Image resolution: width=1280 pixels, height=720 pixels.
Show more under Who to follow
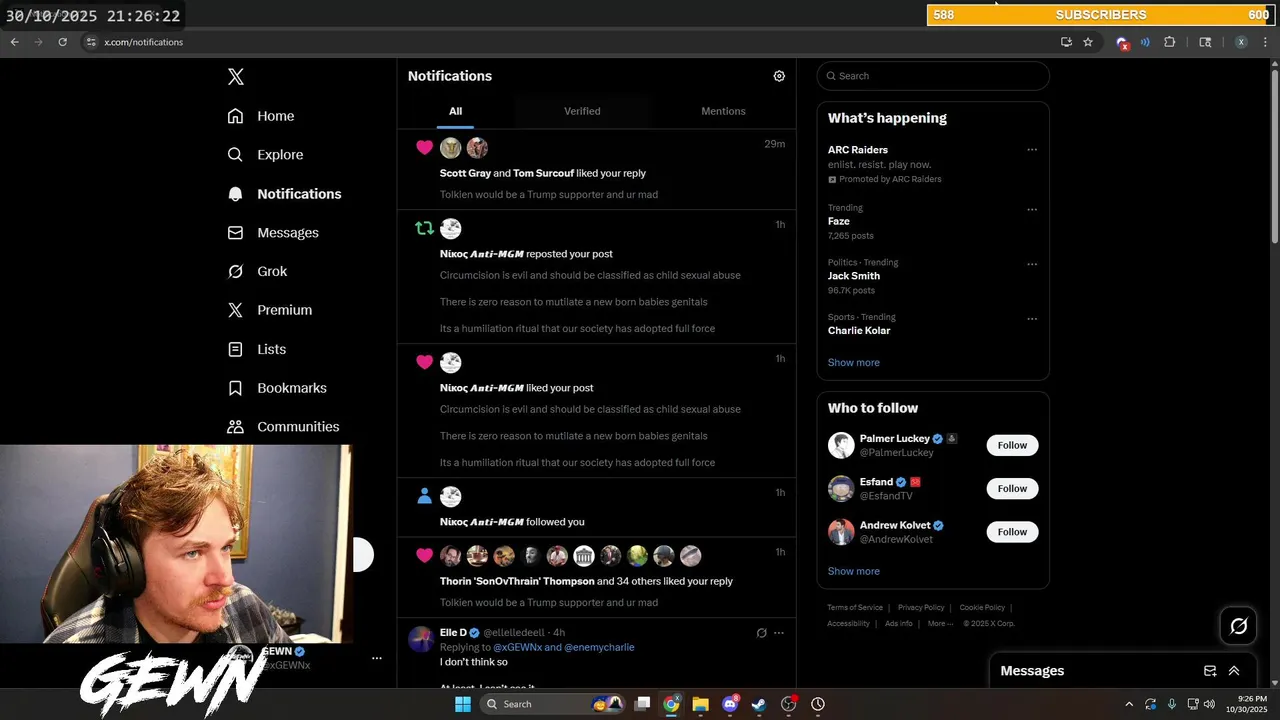coord(854,572)
